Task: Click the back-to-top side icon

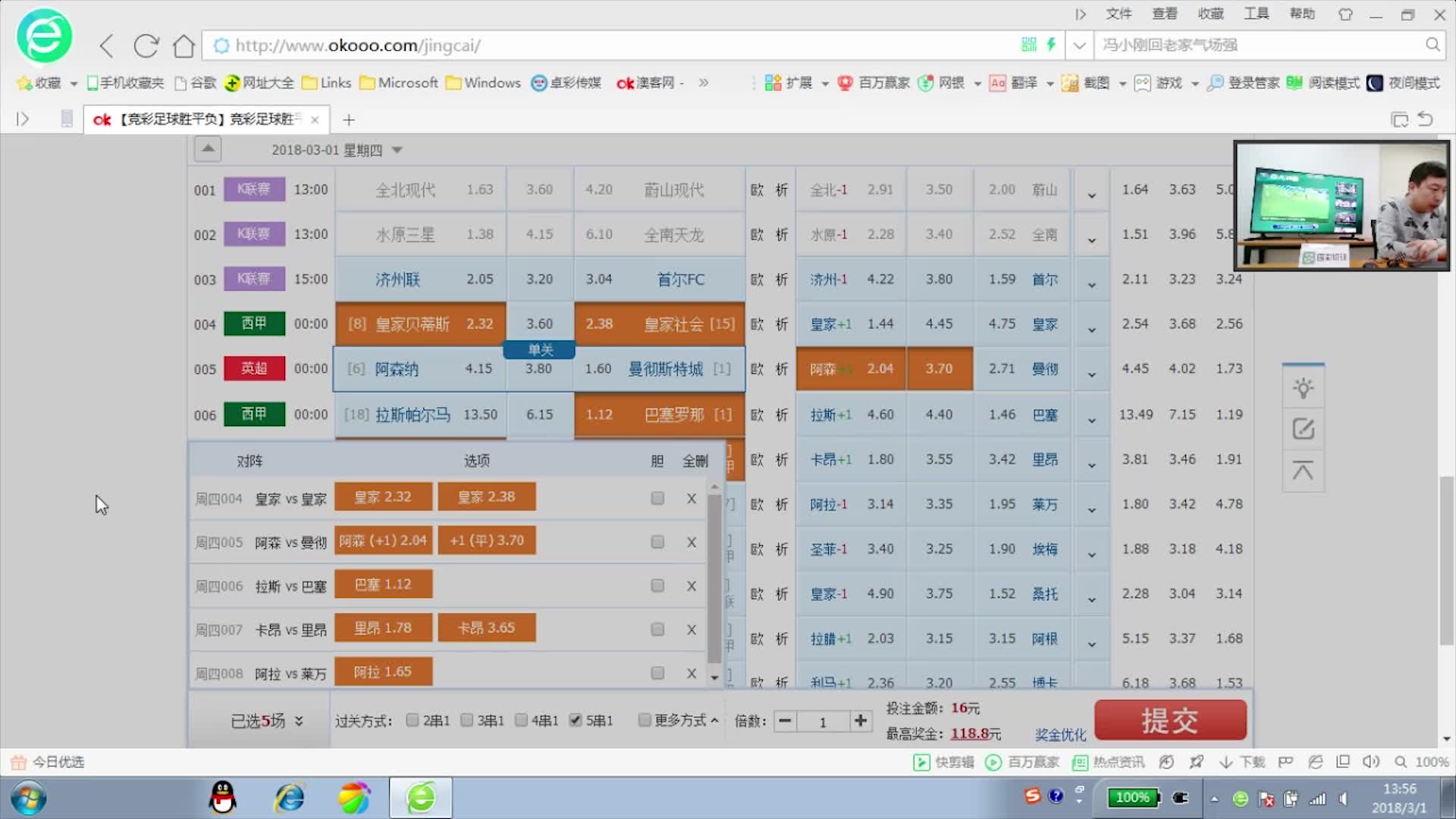Action: 1303,470
